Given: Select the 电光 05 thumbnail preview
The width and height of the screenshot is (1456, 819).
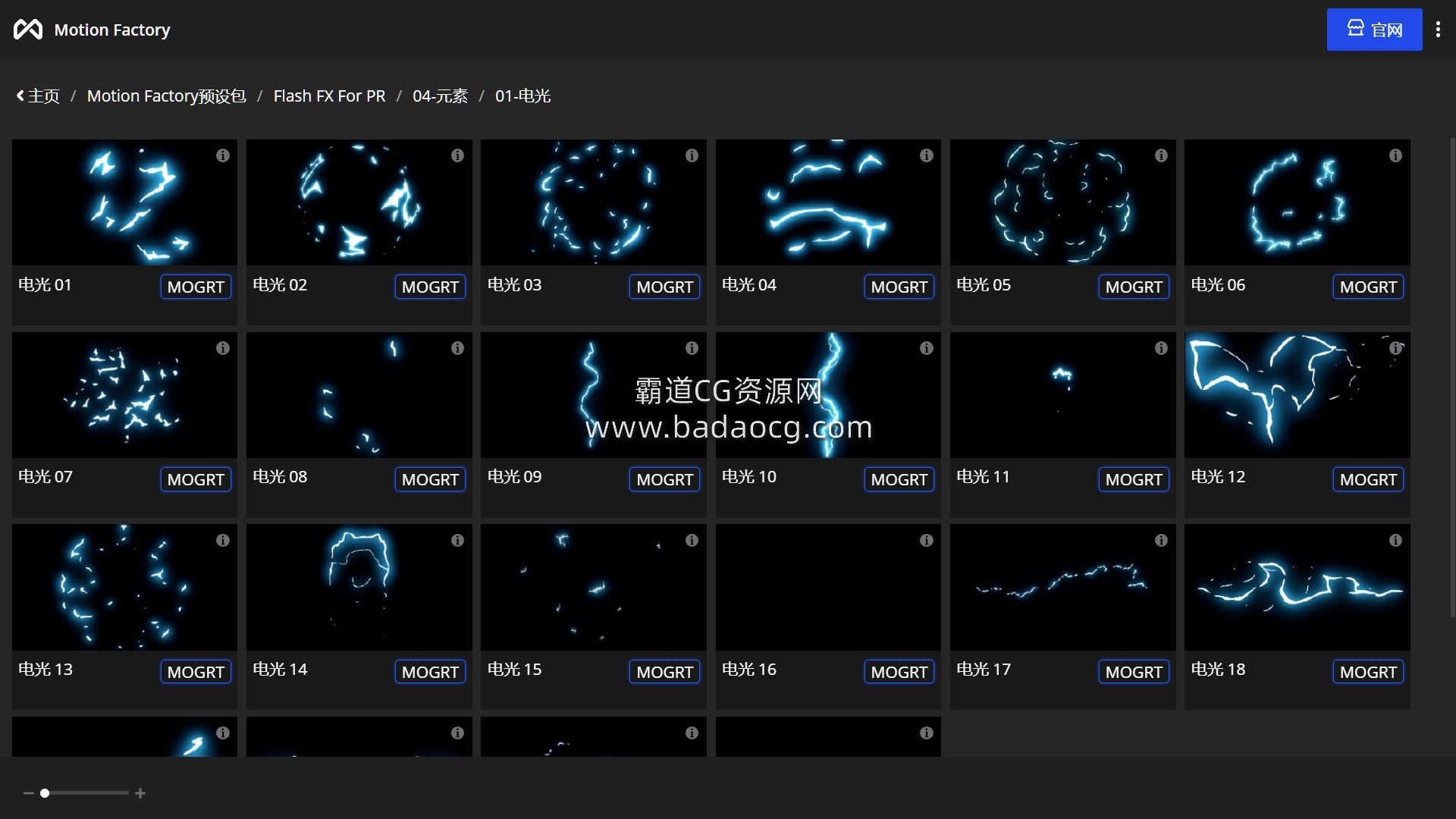Looking at the screenshot, I should tap(1062, 202).
